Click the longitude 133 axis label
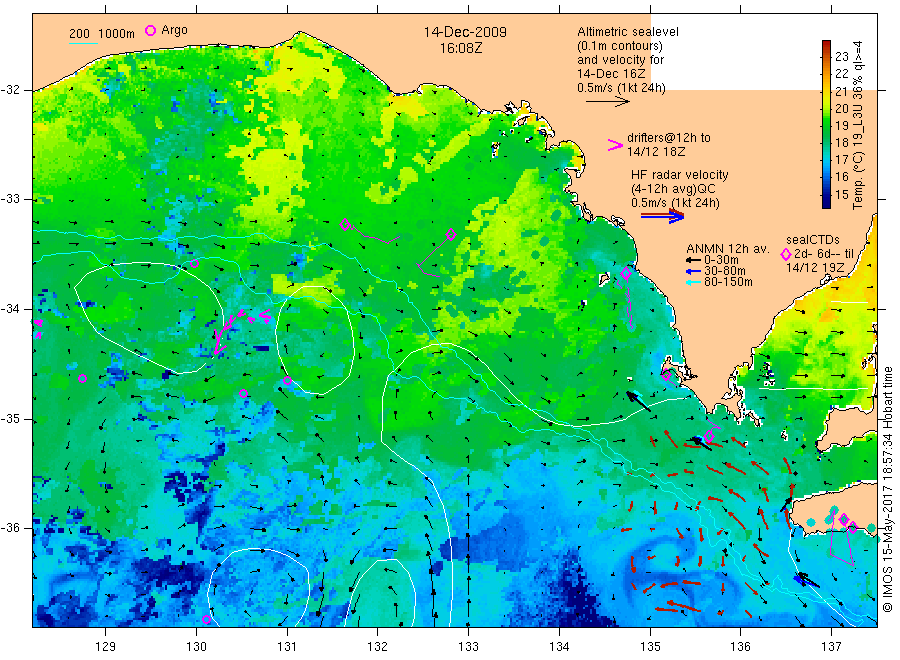Screen dimensions: 900x660 point(468,646)
